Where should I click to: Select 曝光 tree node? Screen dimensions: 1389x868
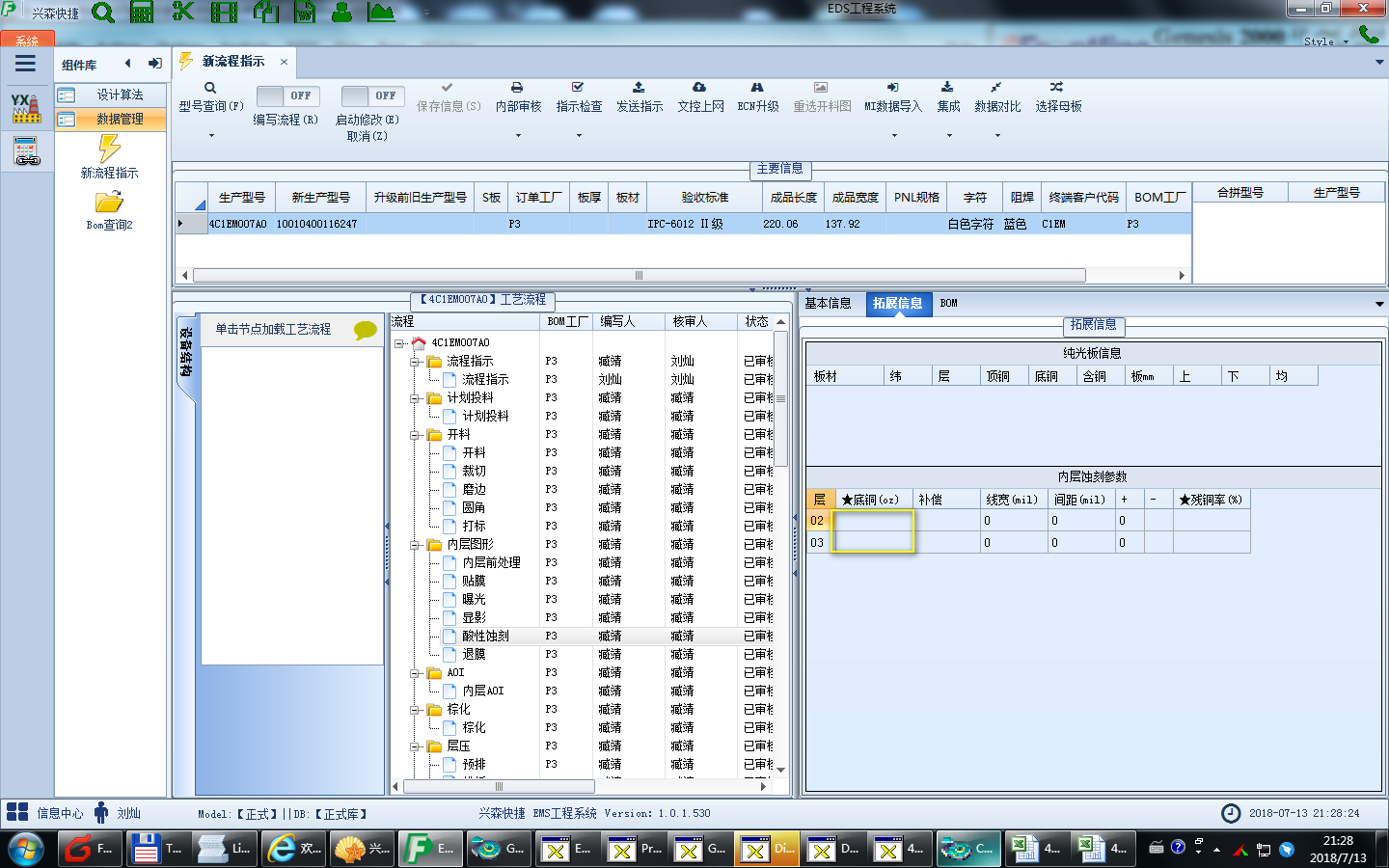[x=474, y=599]
